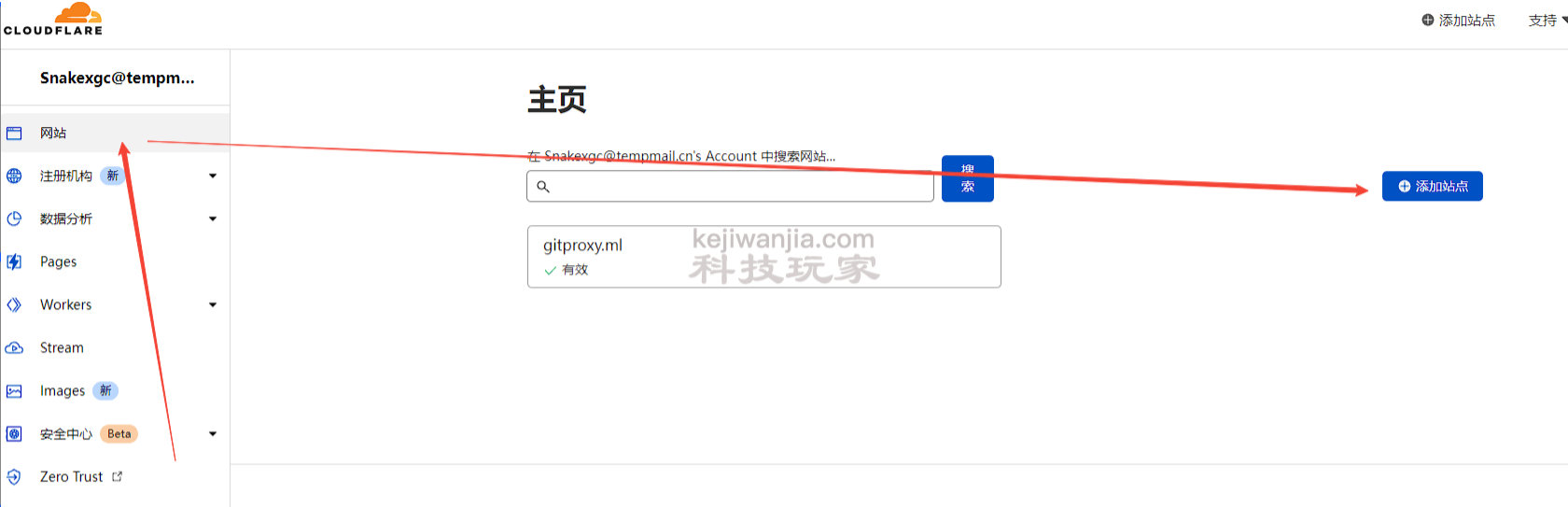Click 添加站点 link in top header
Image resolution: width=1568 pixels, height=507 pixels.
(1458, 21)
